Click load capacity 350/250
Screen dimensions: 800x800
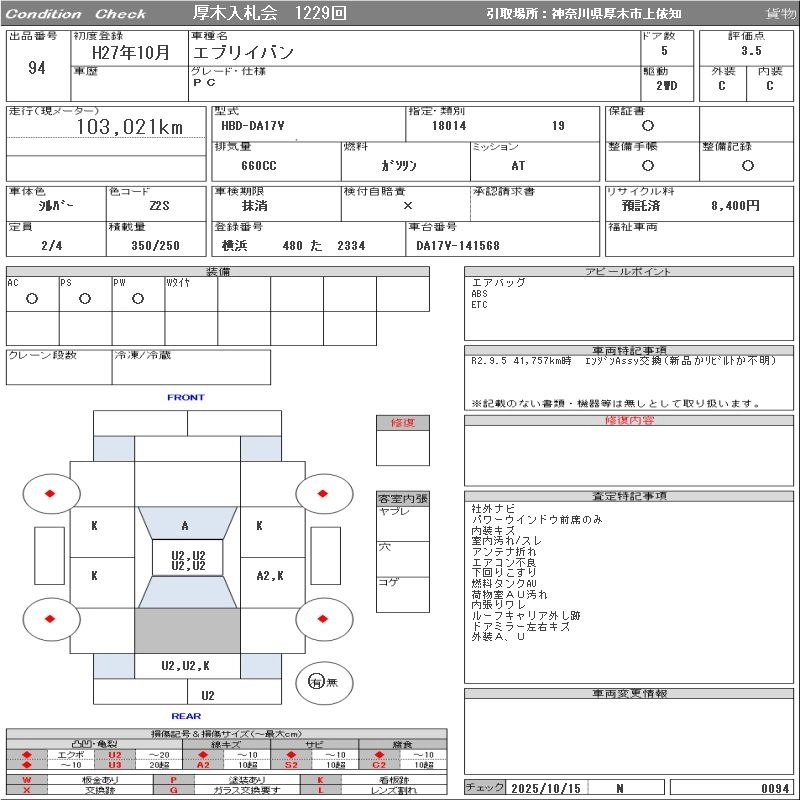[155, 246]
